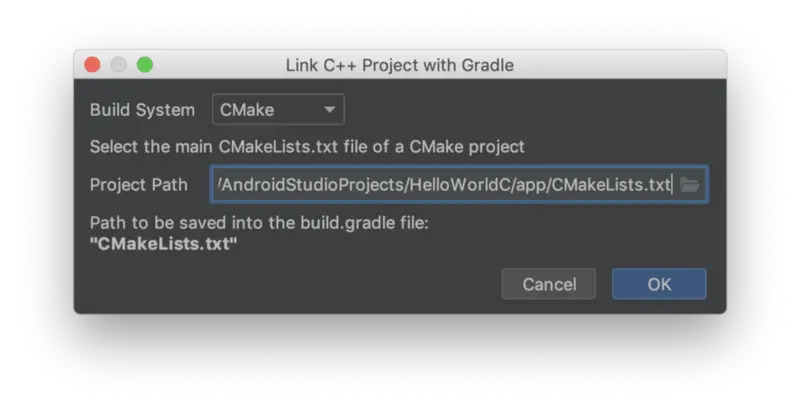800x411 pixels.
Task: Expand the dropdown arrow beside CMake
Action: 330,110
